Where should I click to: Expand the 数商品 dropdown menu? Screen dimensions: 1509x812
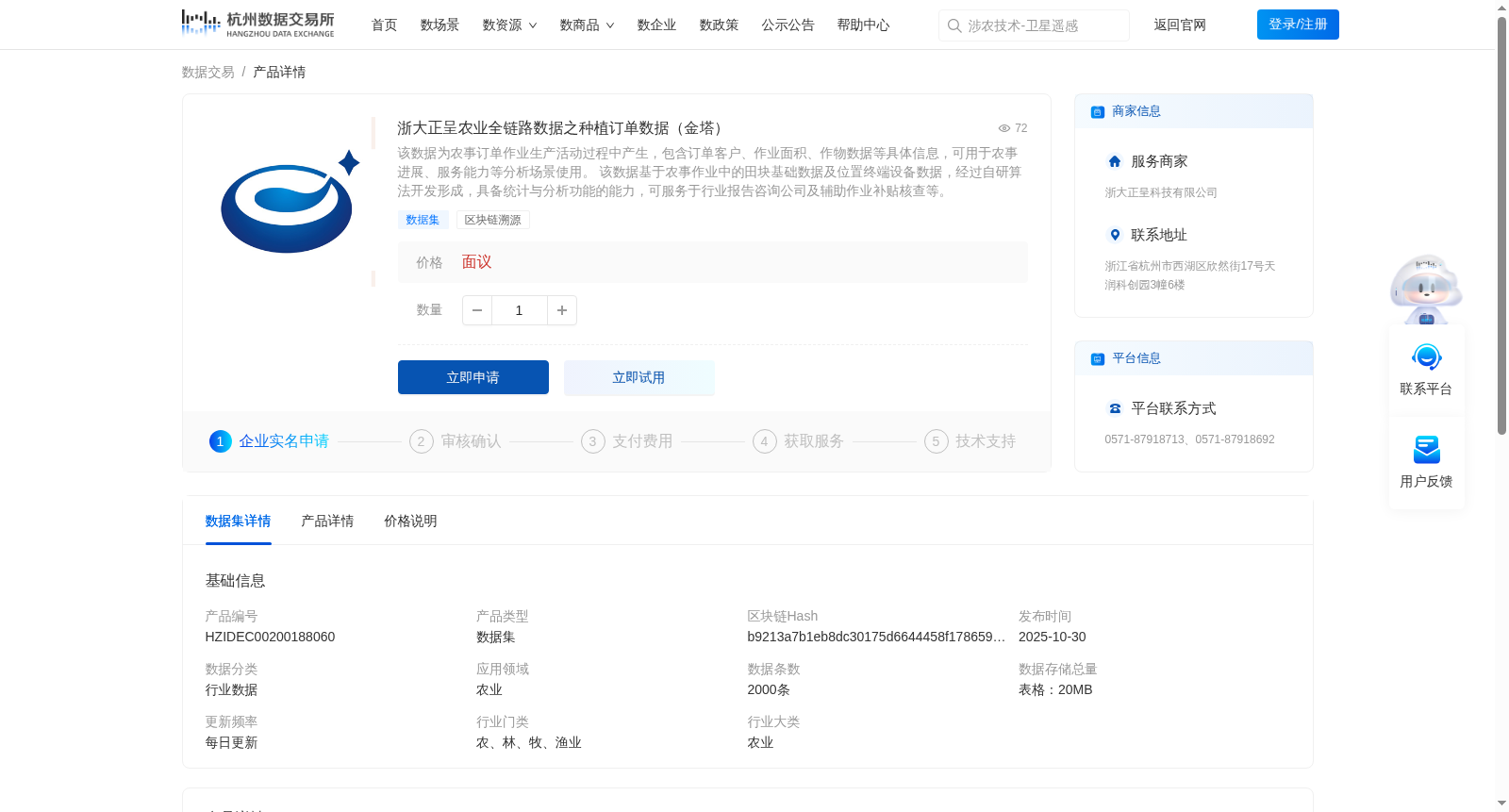click(x=587, y=25)
